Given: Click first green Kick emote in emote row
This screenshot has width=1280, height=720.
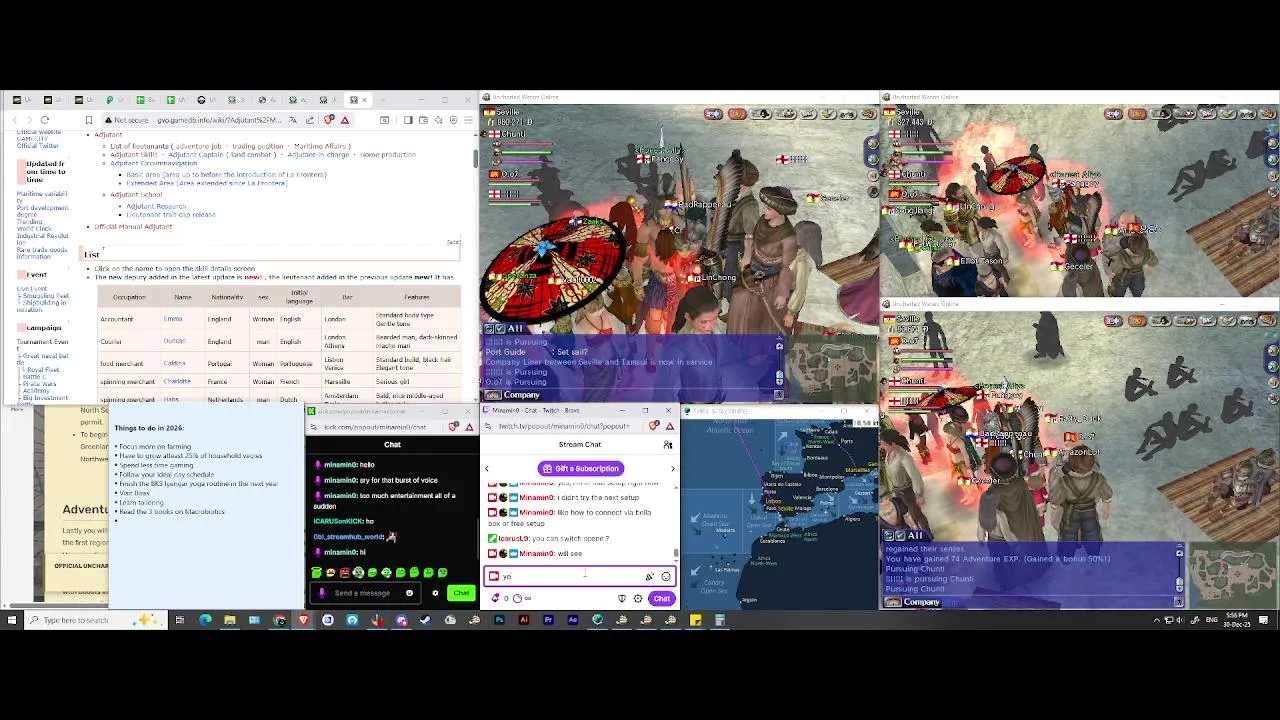Looking at the screenshot, I should pyautogui.click(x=316, y=572).
